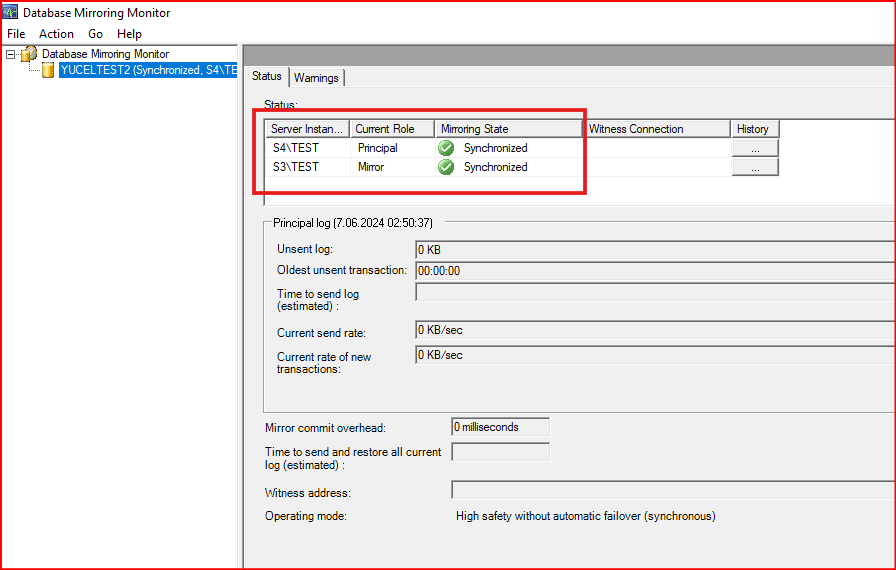Click the Current Role column header
The image size is (896, 570).
click(x=392, y=129)
